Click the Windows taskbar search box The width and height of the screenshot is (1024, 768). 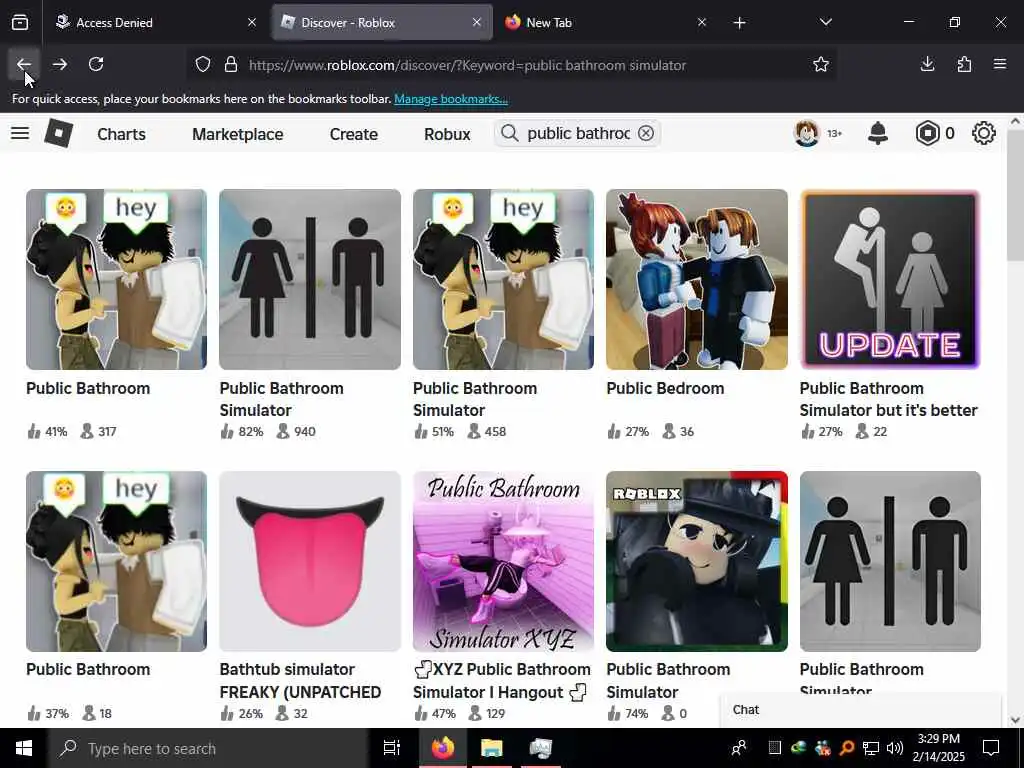pos(208,748)
